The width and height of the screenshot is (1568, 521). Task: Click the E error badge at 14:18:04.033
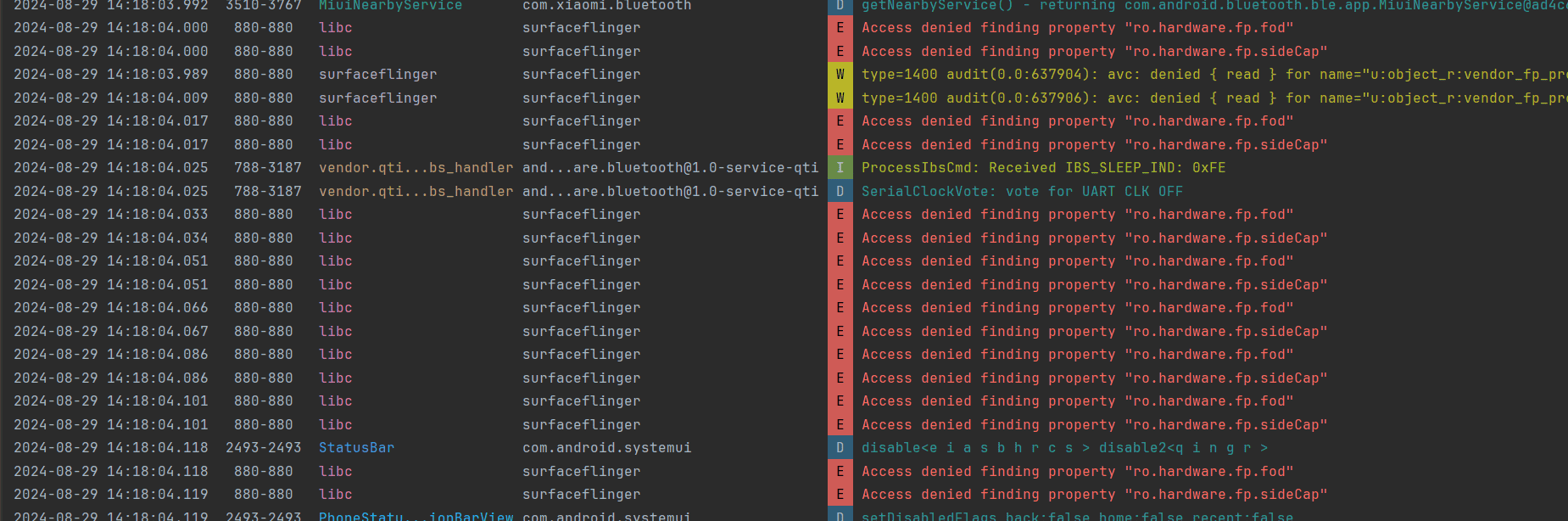click(840, 215)
